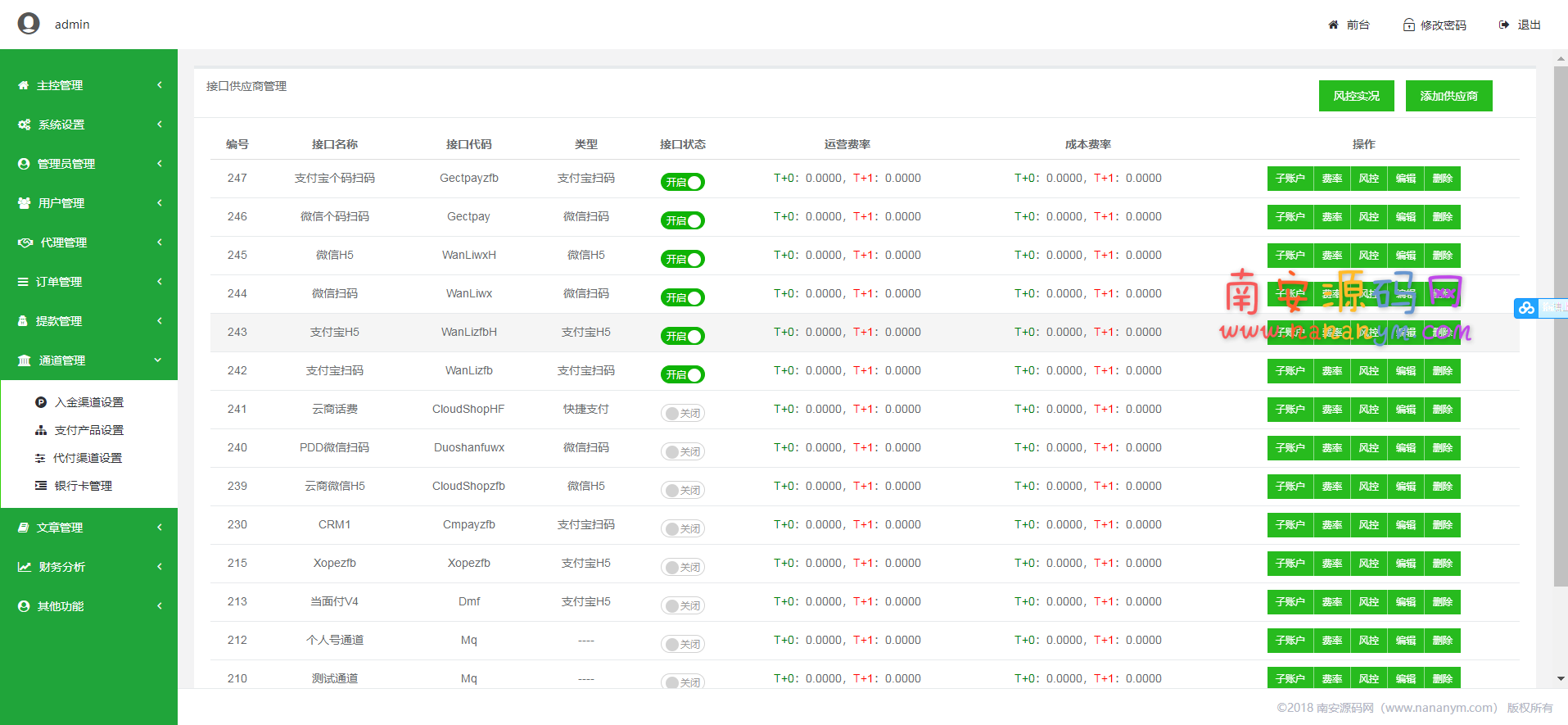Click the 银行卡管理 list icon
This screenshot has width=1568, height=725.
point(41,486)
